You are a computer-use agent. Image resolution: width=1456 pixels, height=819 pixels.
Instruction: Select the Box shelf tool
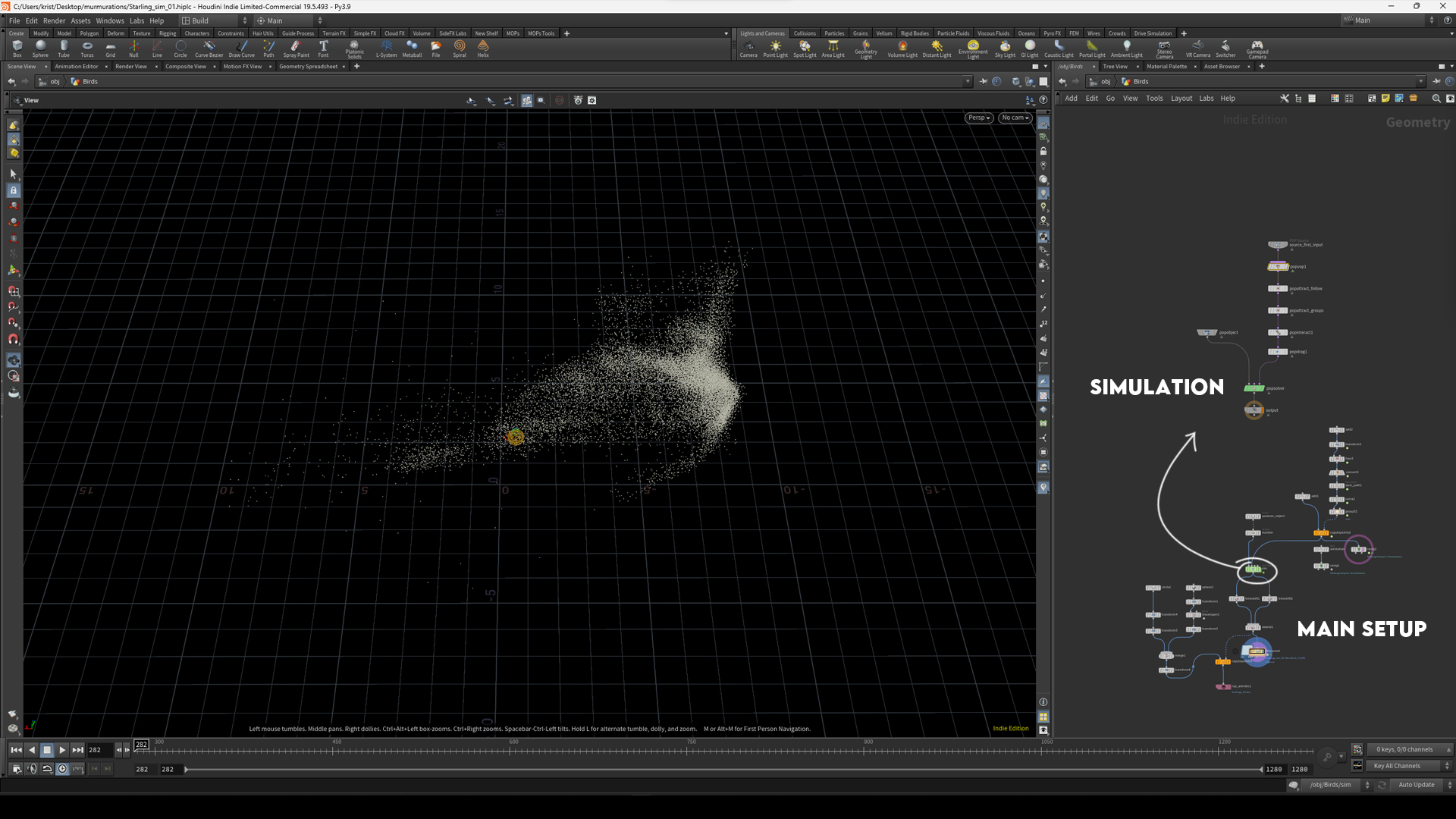coord(17,48)
